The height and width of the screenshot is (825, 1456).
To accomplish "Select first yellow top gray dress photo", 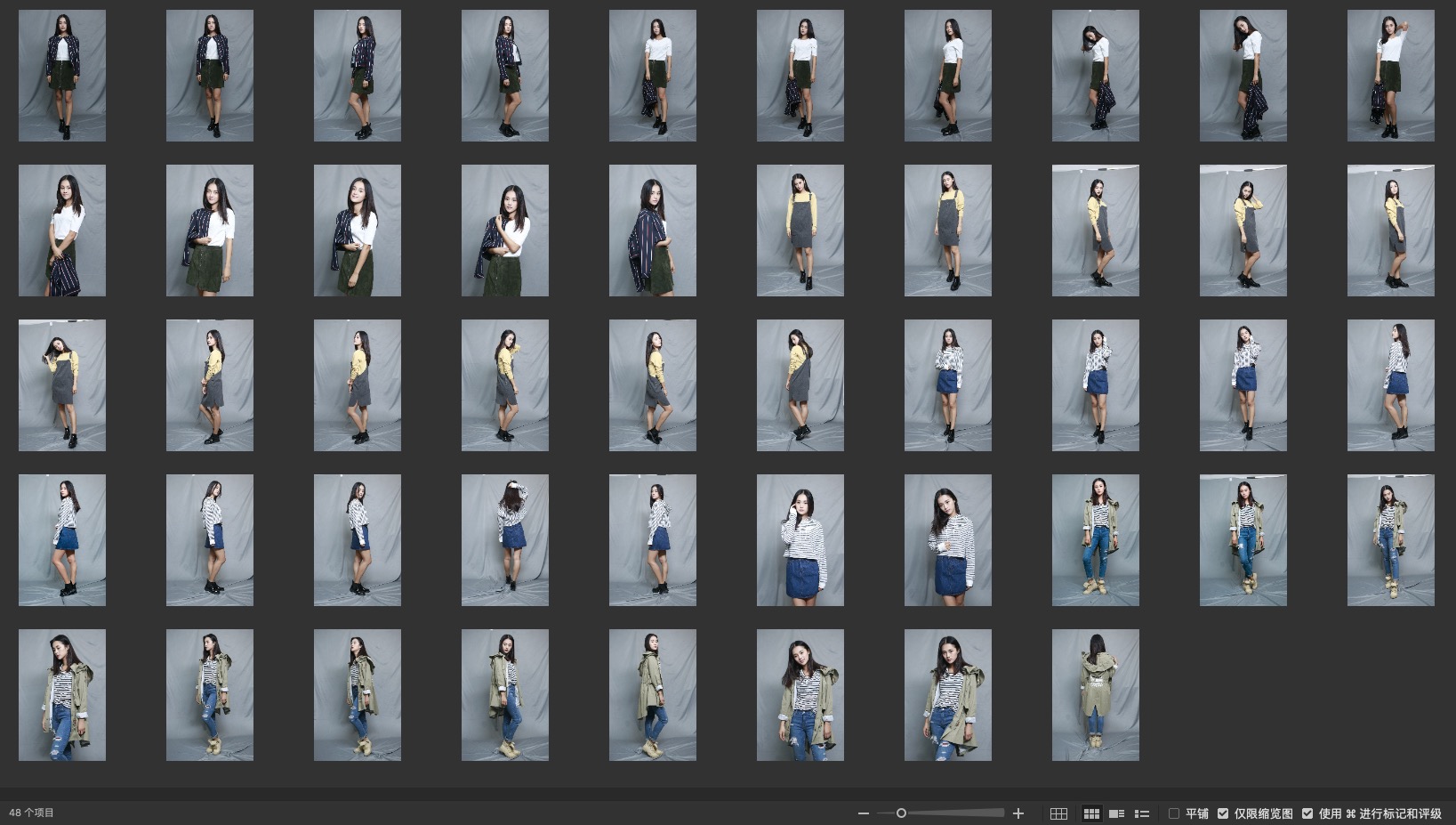I will (800, 231).
